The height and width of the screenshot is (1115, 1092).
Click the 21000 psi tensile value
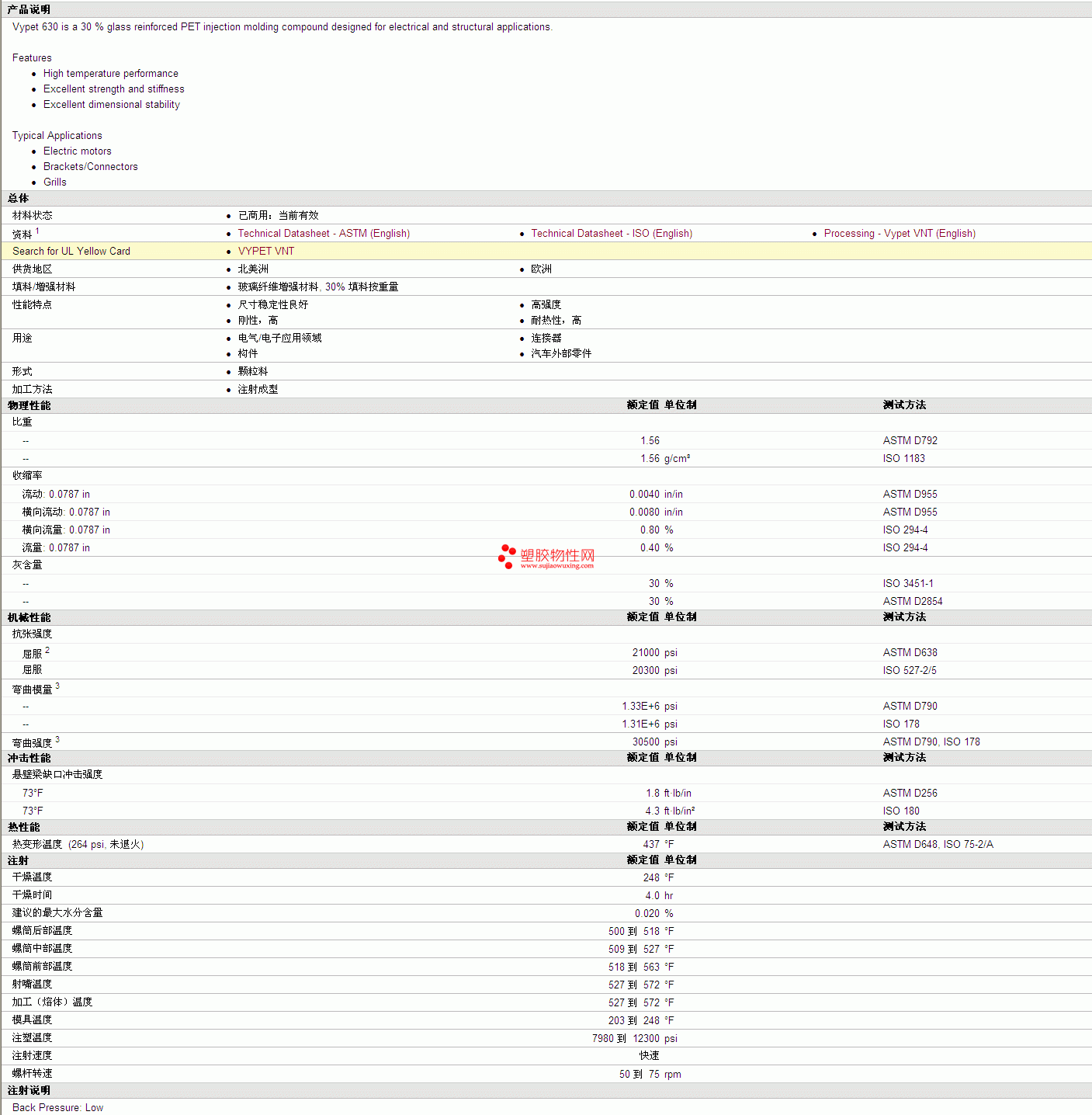[x=654, y=653]
